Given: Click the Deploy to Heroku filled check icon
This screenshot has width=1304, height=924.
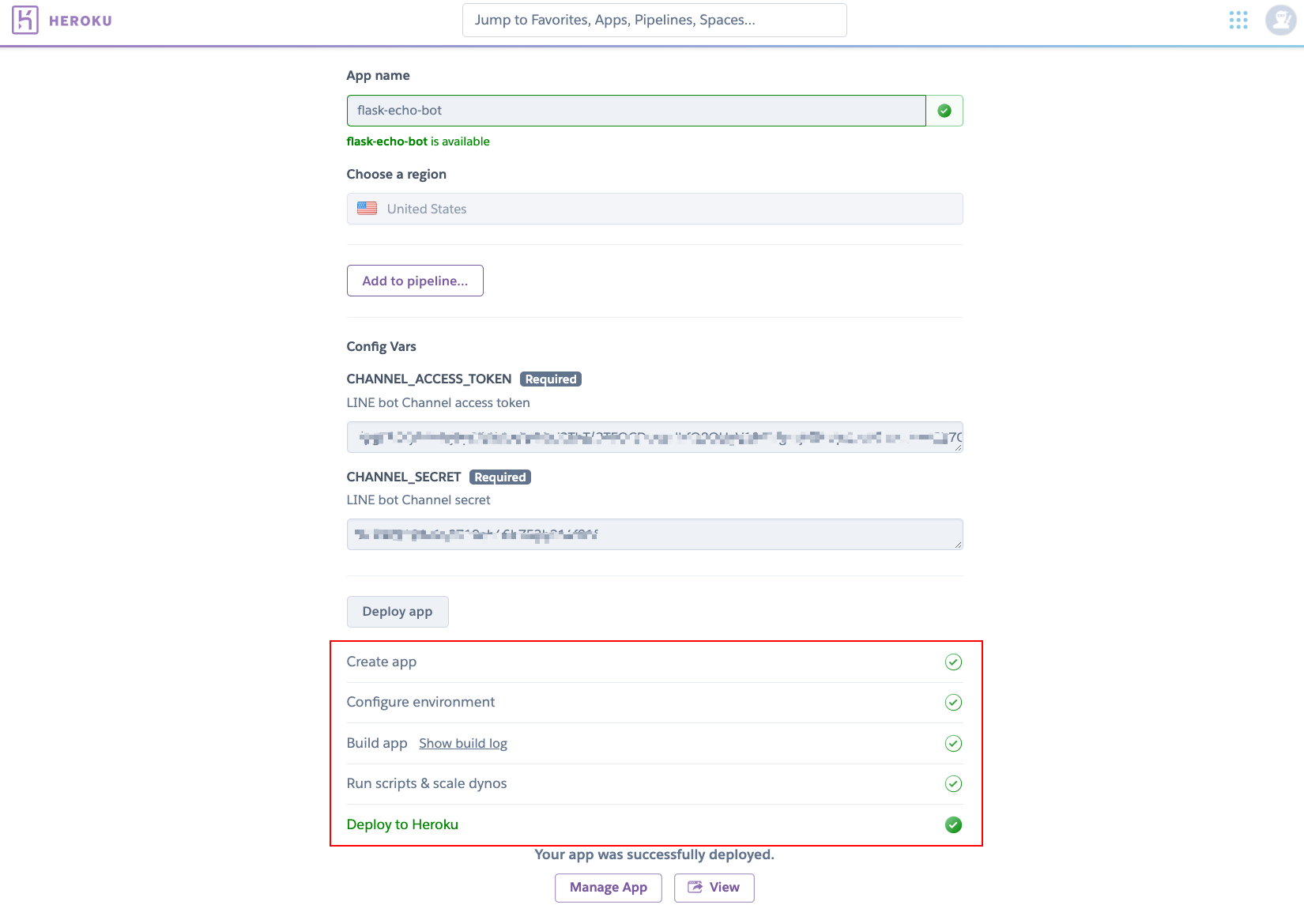Looking at the screenshot, I should [954, 825].
